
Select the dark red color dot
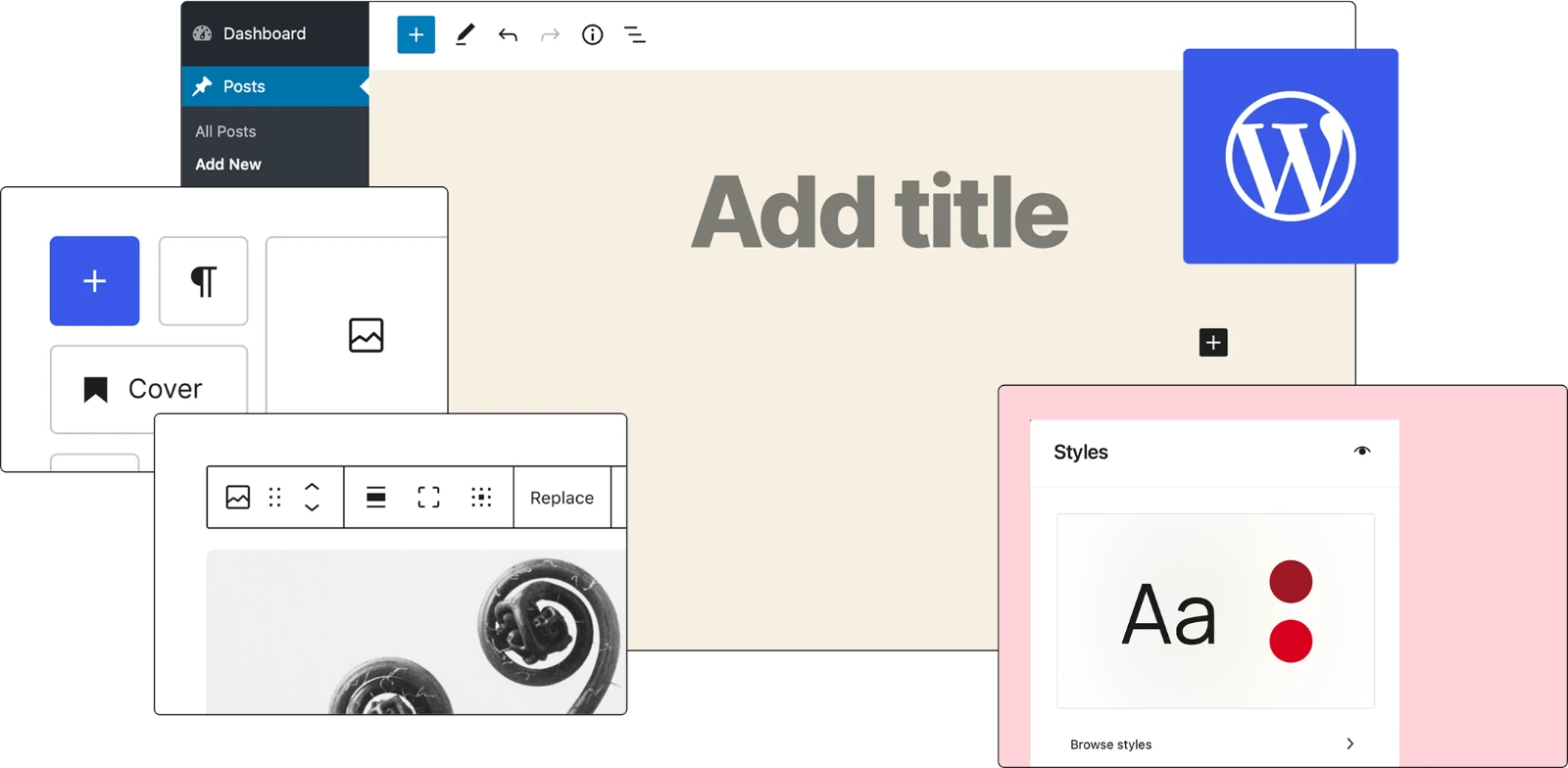coord(1291,582)
